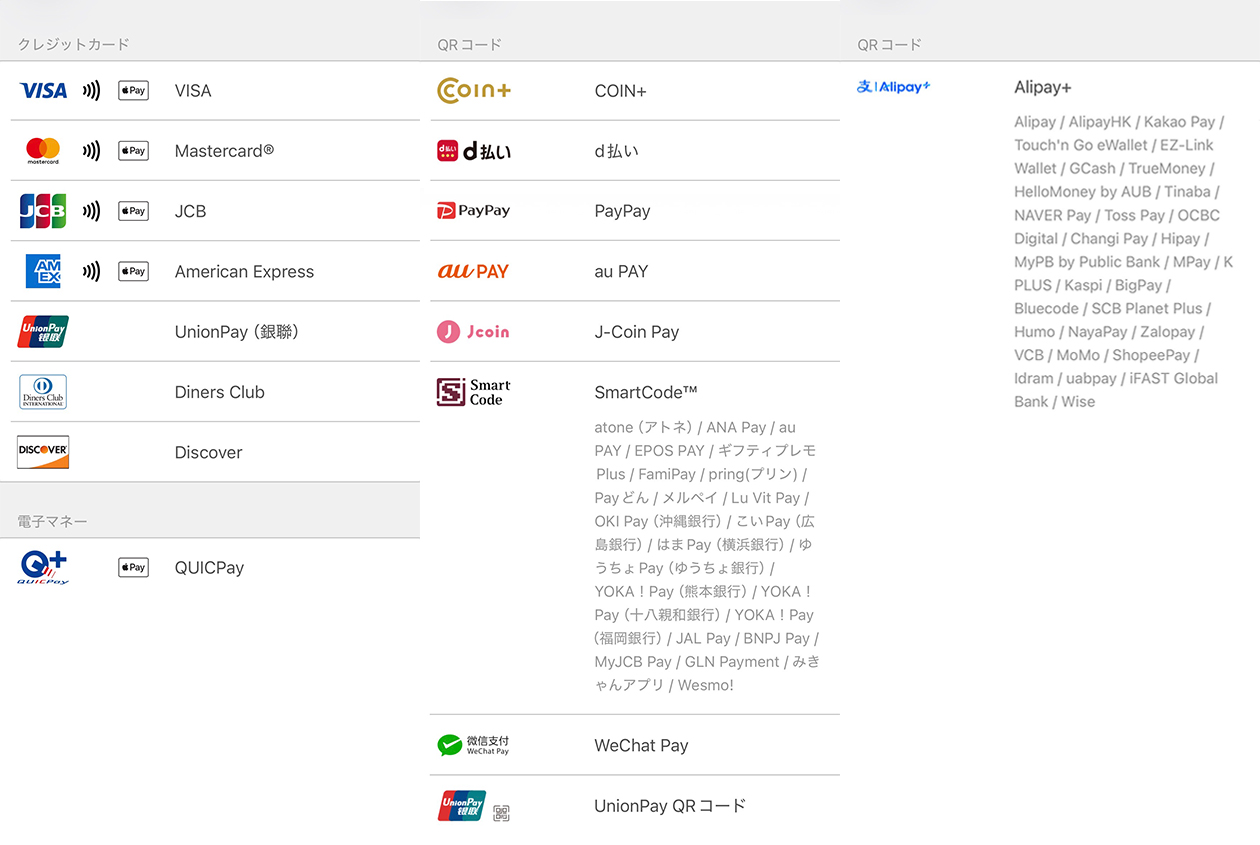Click the contactless symbol in the Mastercard row
Screen dimensions: 1260x845
(91, 151)
